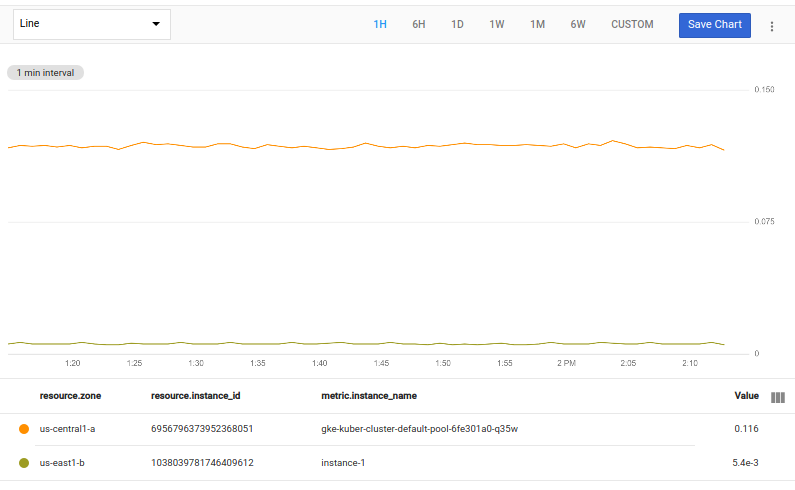Open the CUSTOM time range option
Screen dimensions: 795x490
(x=632, y=25)
